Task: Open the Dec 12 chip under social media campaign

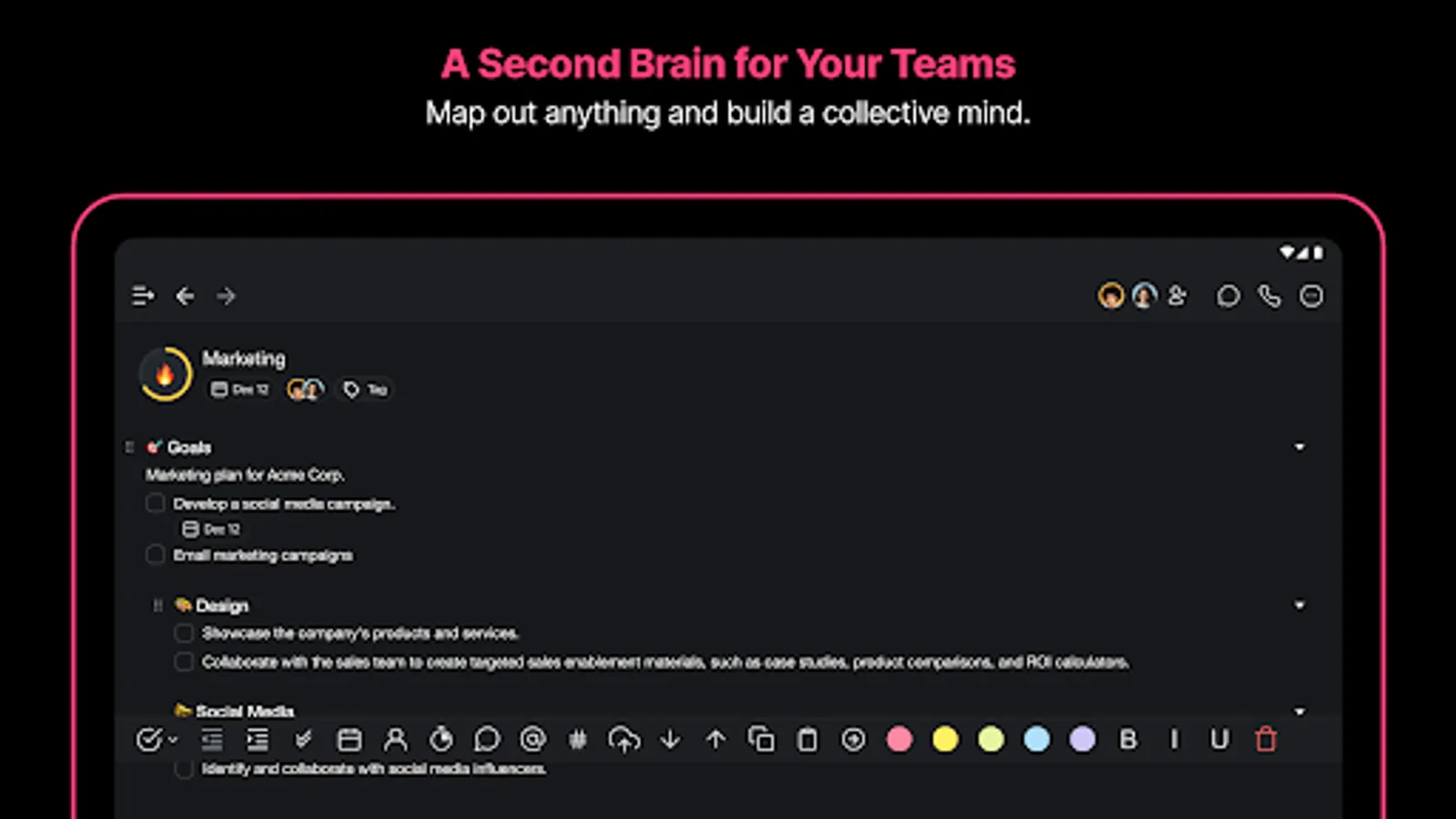Action: (211, 529)
